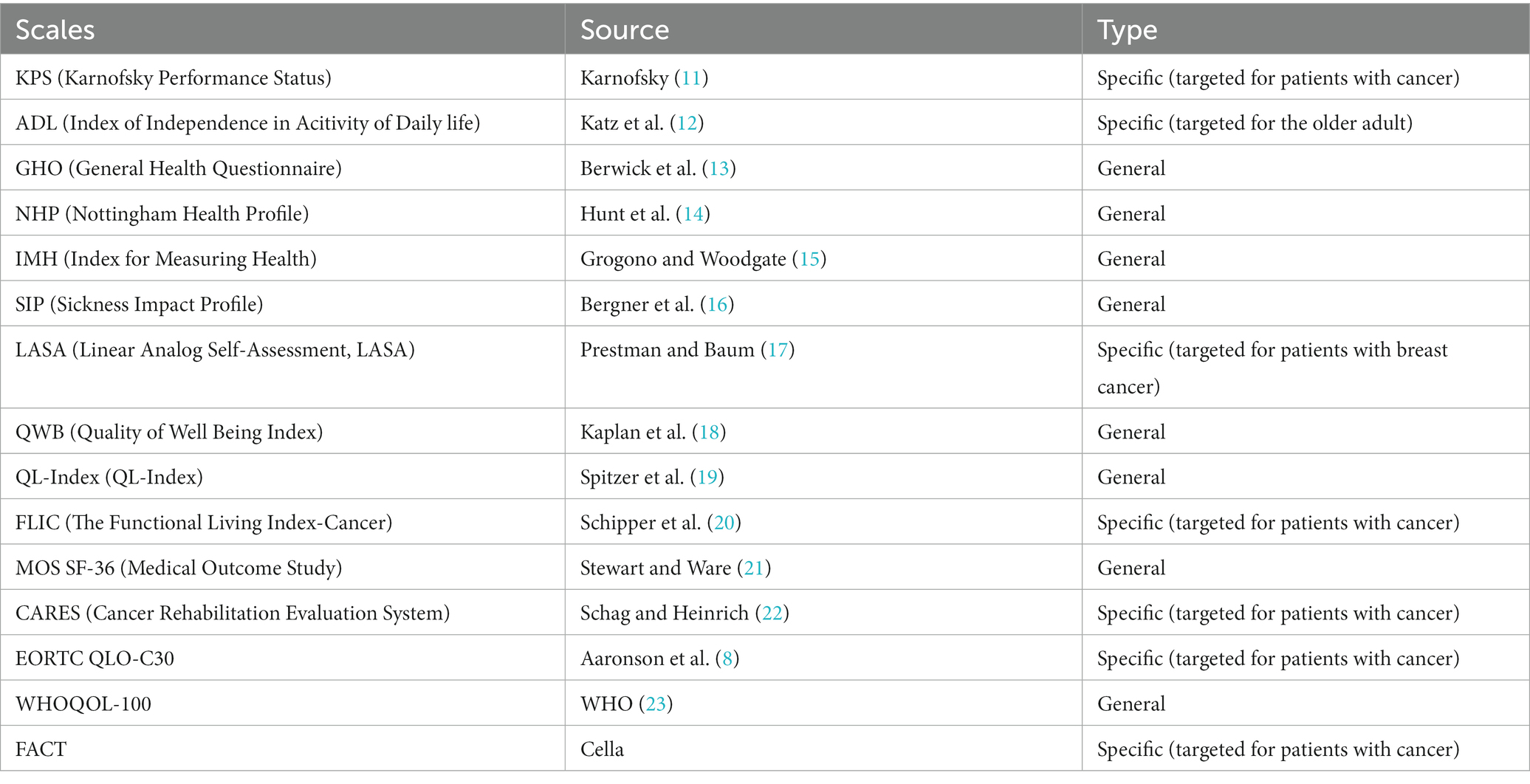This screenshot has height=784, width=1530.
Task: Select the KPS (Karnofsky Performance Status) cell
Action: 283,78
